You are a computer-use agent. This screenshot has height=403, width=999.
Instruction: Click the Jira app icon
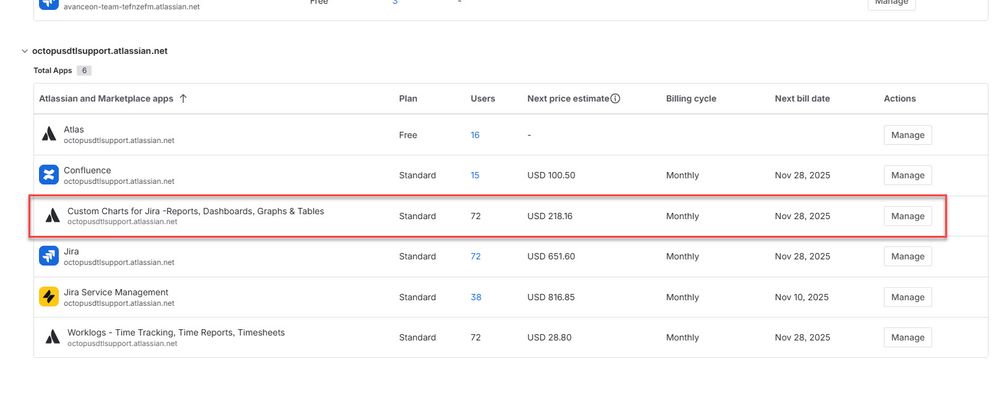point(49,256)
